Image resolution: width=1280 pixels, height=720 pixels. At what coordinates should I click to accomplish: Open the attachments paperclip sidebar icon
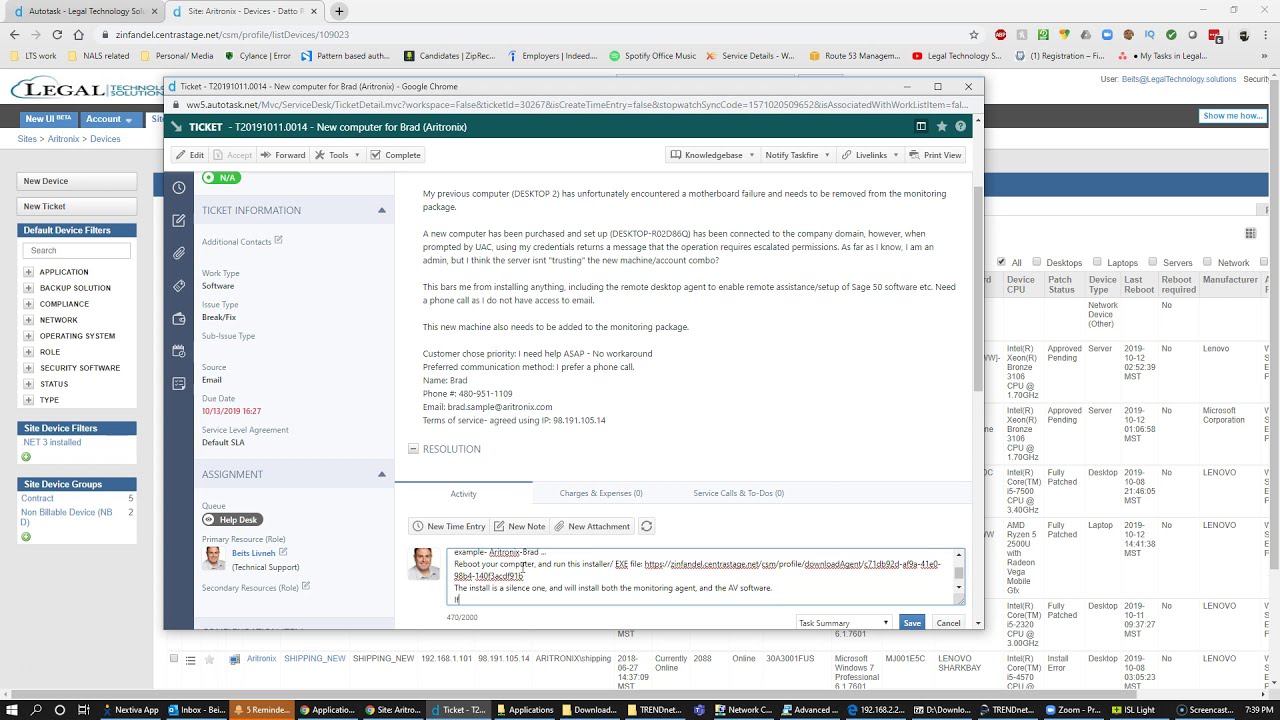(179, 253)
